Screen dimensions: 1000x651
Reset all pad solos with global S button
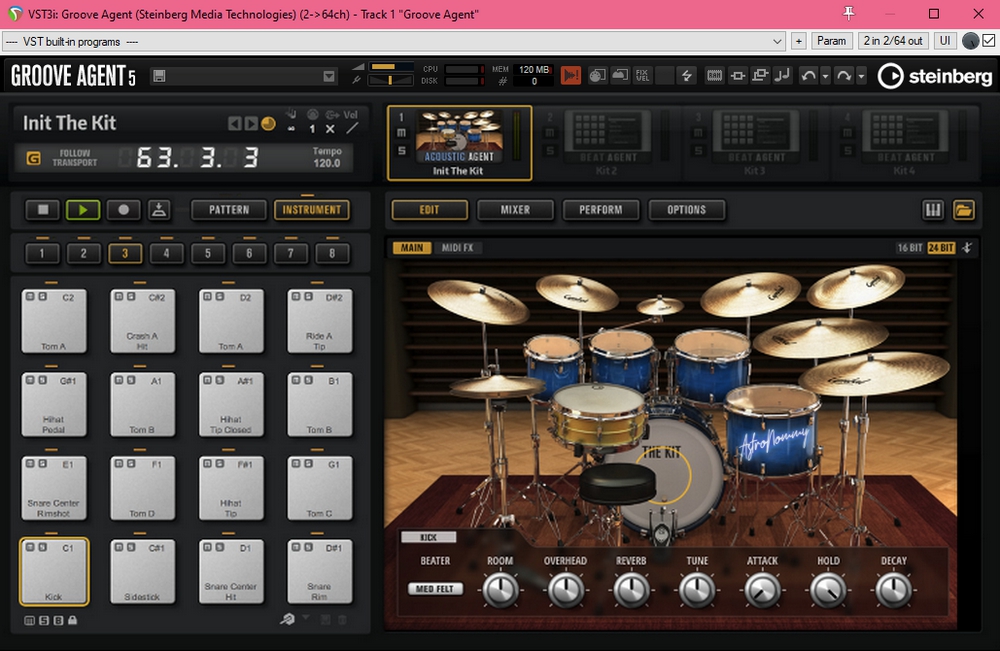point(44,620)
